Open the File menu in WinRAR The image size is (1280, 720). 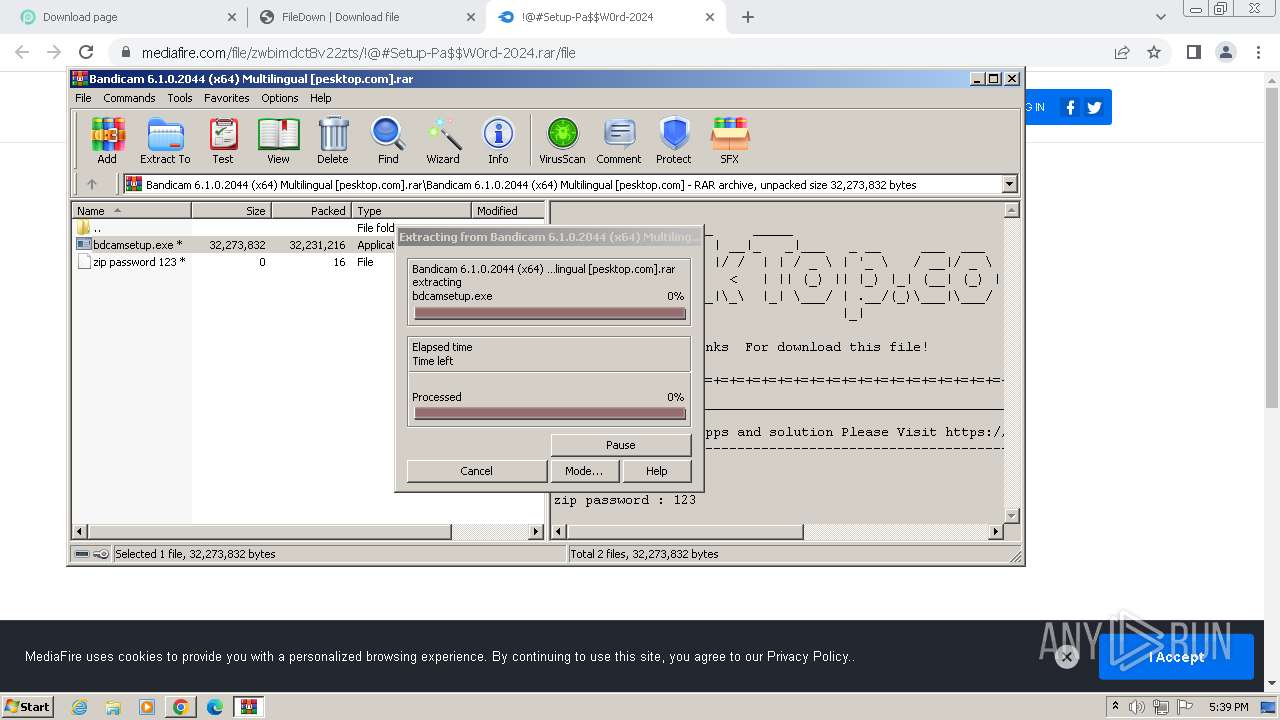83,98
